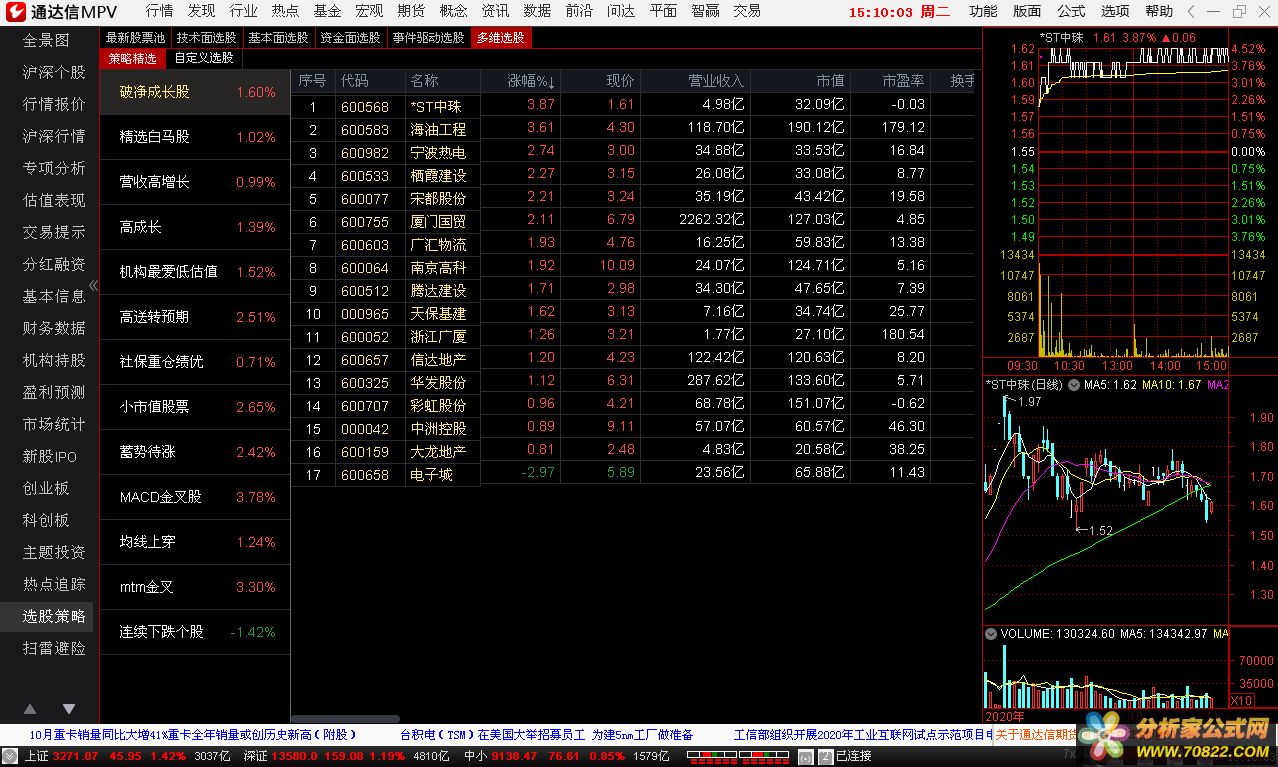The width and height of the screenshot is (1278, 767).
Task: Select the mtm金叉 strategy
Action: click(195, 587)
